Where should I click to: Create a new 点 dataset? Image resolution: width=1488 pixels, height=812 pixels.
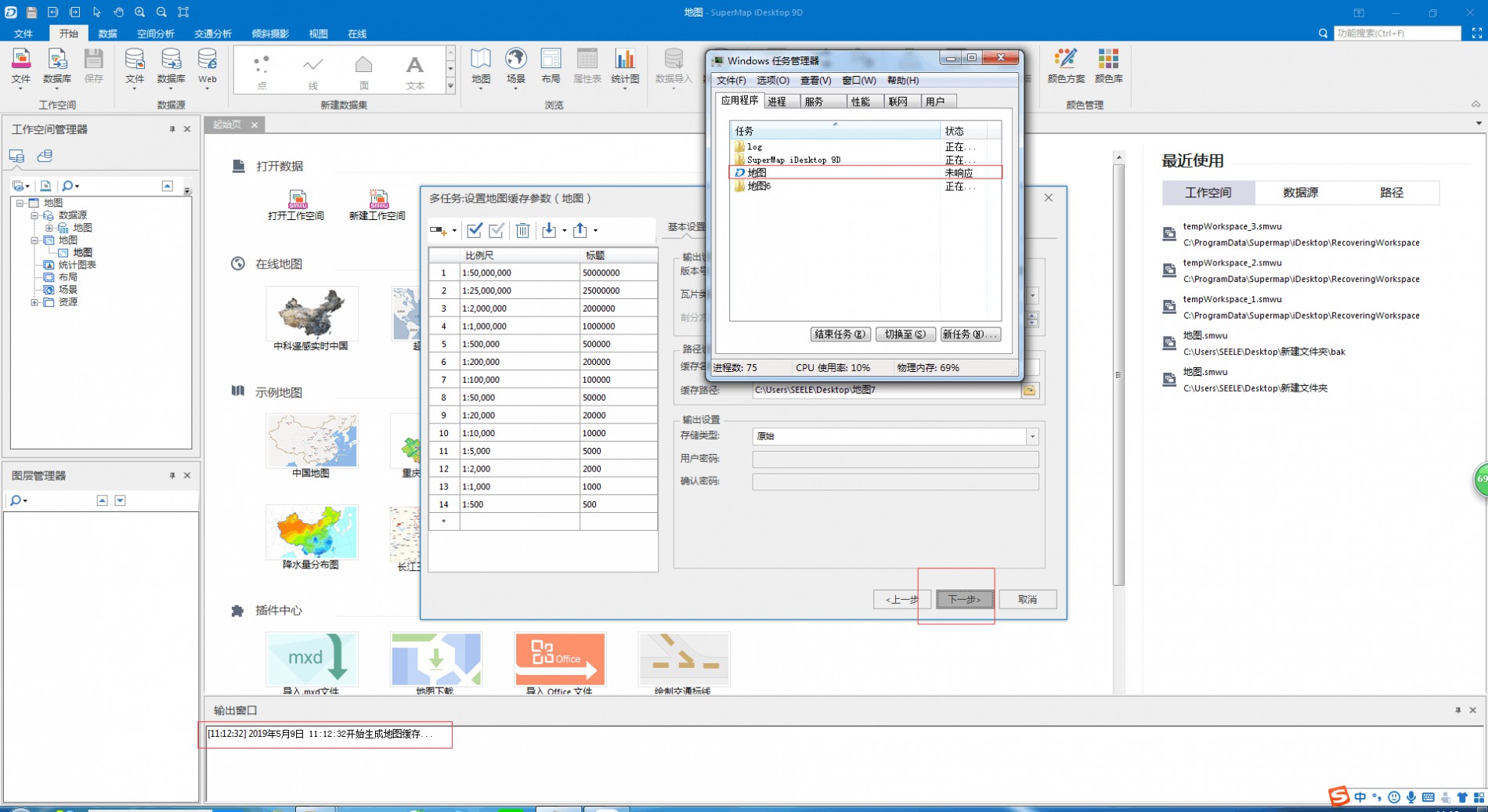(262, 71)
